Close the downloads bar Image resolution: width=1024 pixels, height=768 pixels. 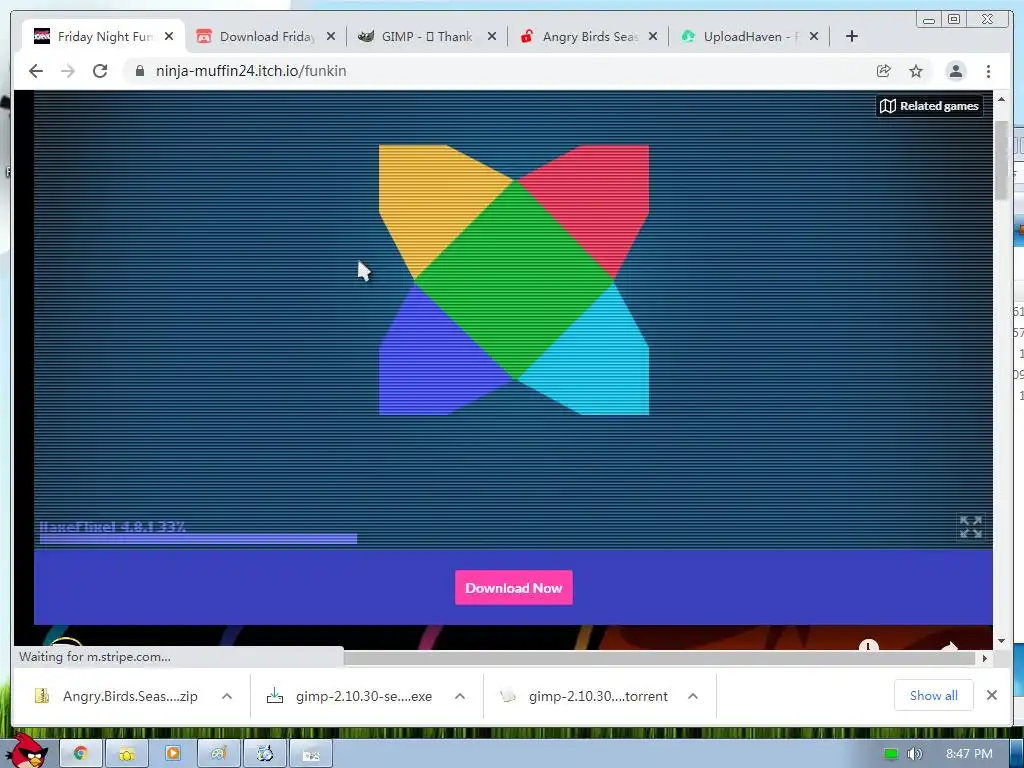pos(992,696)
